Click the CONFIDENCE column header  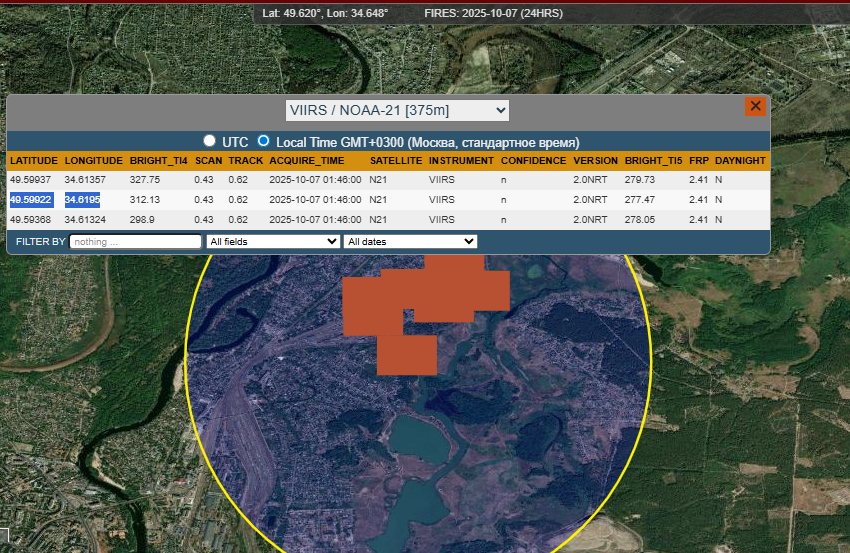[533, 160]
